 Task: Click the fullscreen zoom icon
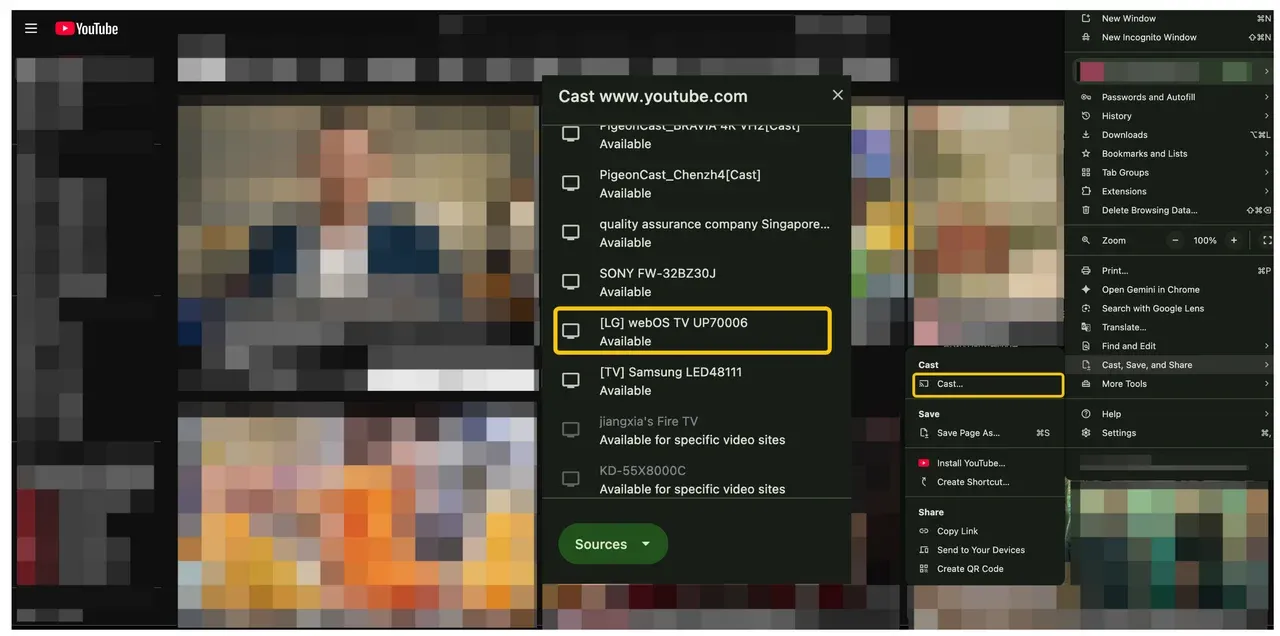pyautogui.click(x=1267, y=240)
